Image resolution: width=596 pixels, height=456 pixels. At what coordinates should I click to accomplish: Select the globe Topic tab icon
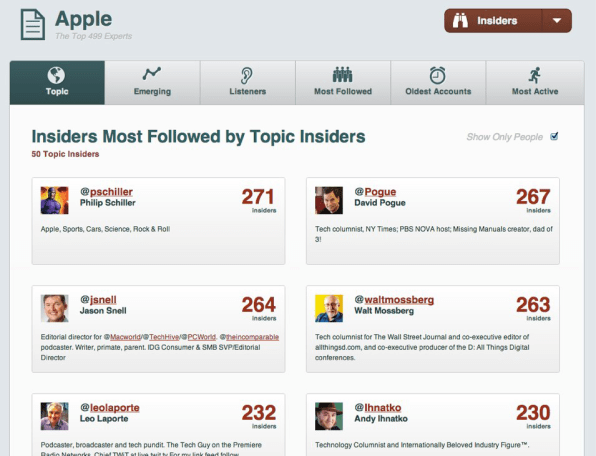tap(56, 75)
